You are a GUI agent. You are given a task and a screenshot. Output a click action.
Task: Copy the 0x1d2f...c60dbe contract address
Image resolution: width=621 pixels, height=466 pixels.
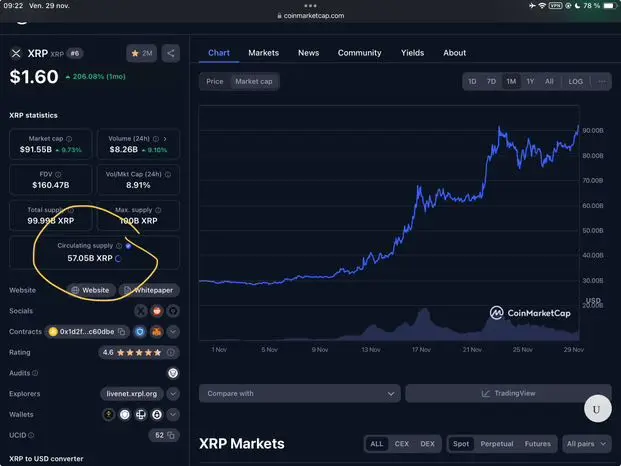122,331
